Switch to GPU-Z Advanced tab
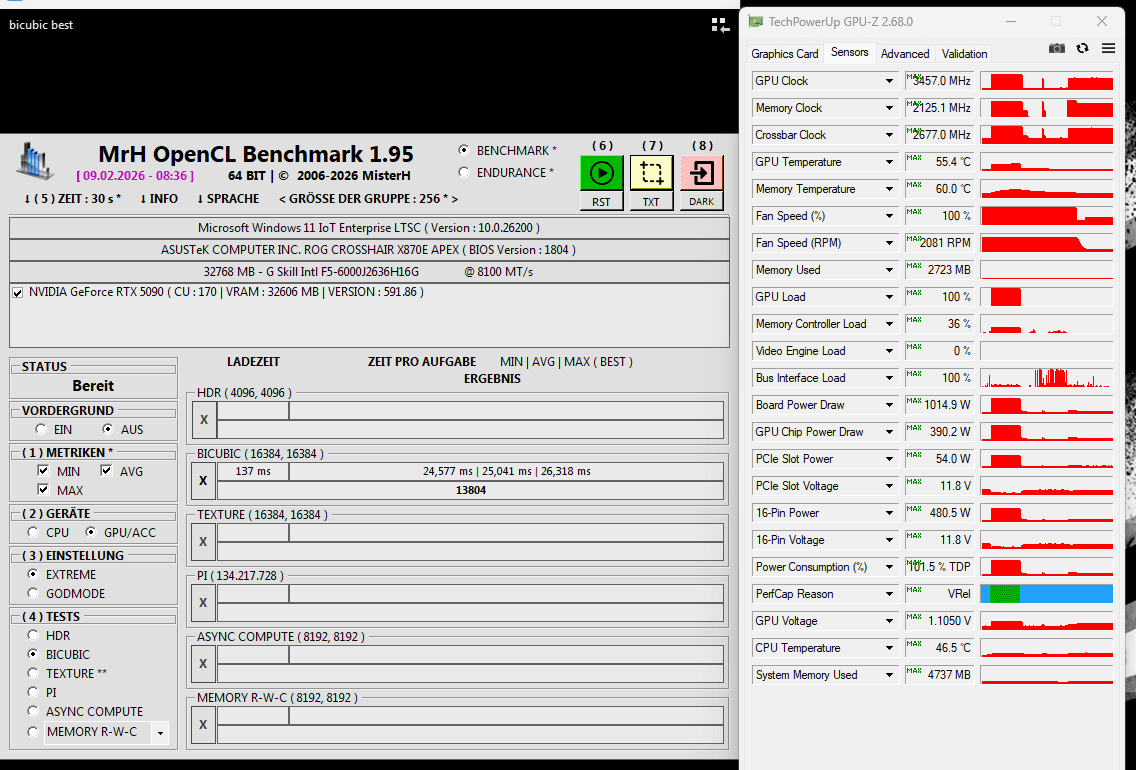This screenshot has width=1136, height=770. pyautogui.click(x=905, y=54)
